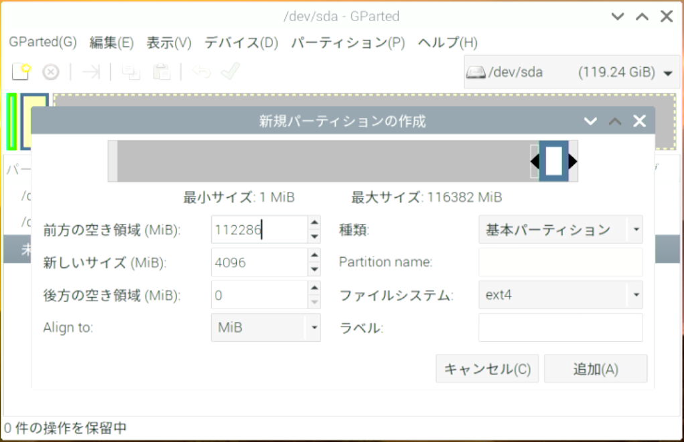Open the 表示(V) menu
Image resolution: width=684 pixels, height=442 pixels.
(169, 42)
